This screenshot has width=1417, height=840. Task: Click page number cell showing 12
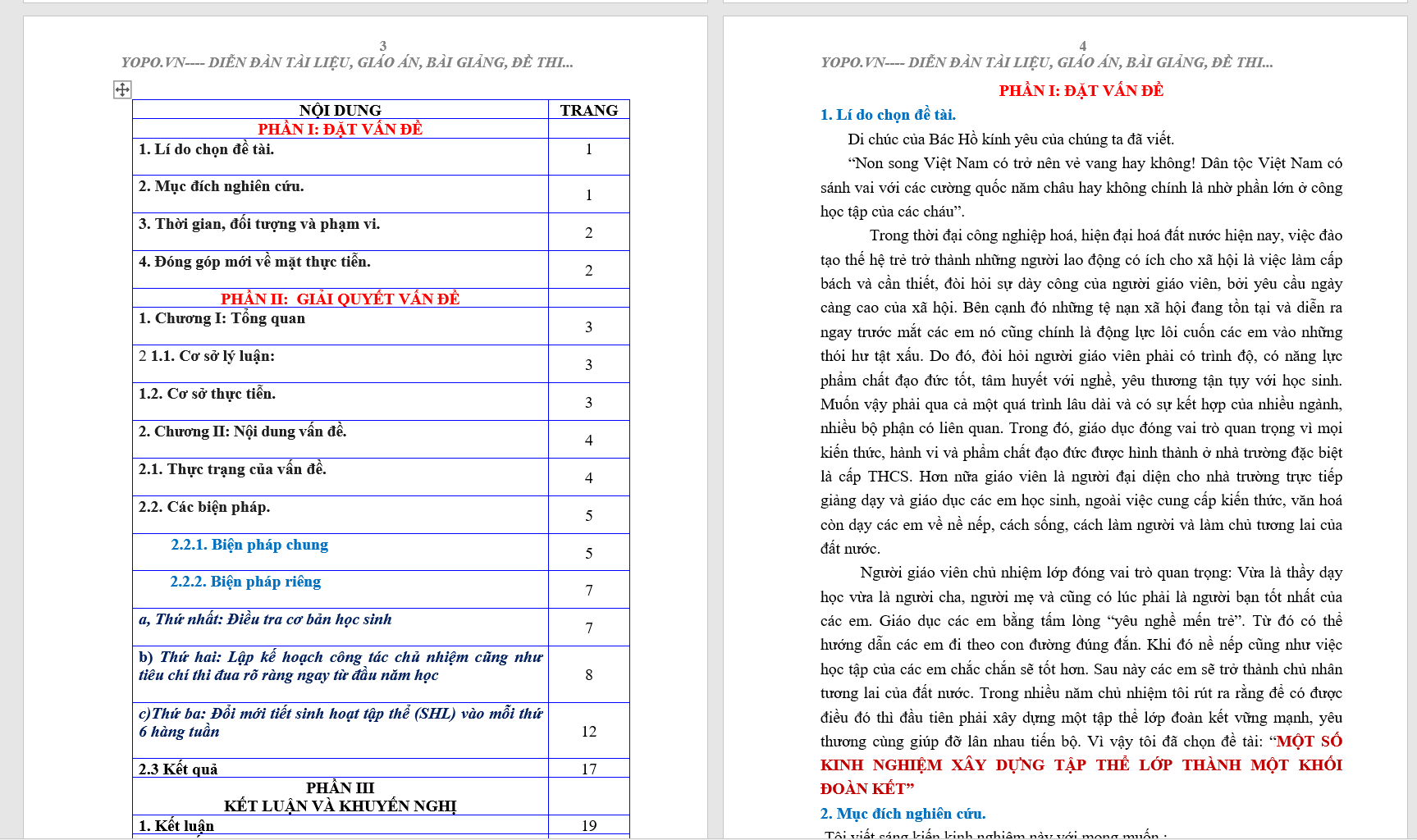coord(588,731)
